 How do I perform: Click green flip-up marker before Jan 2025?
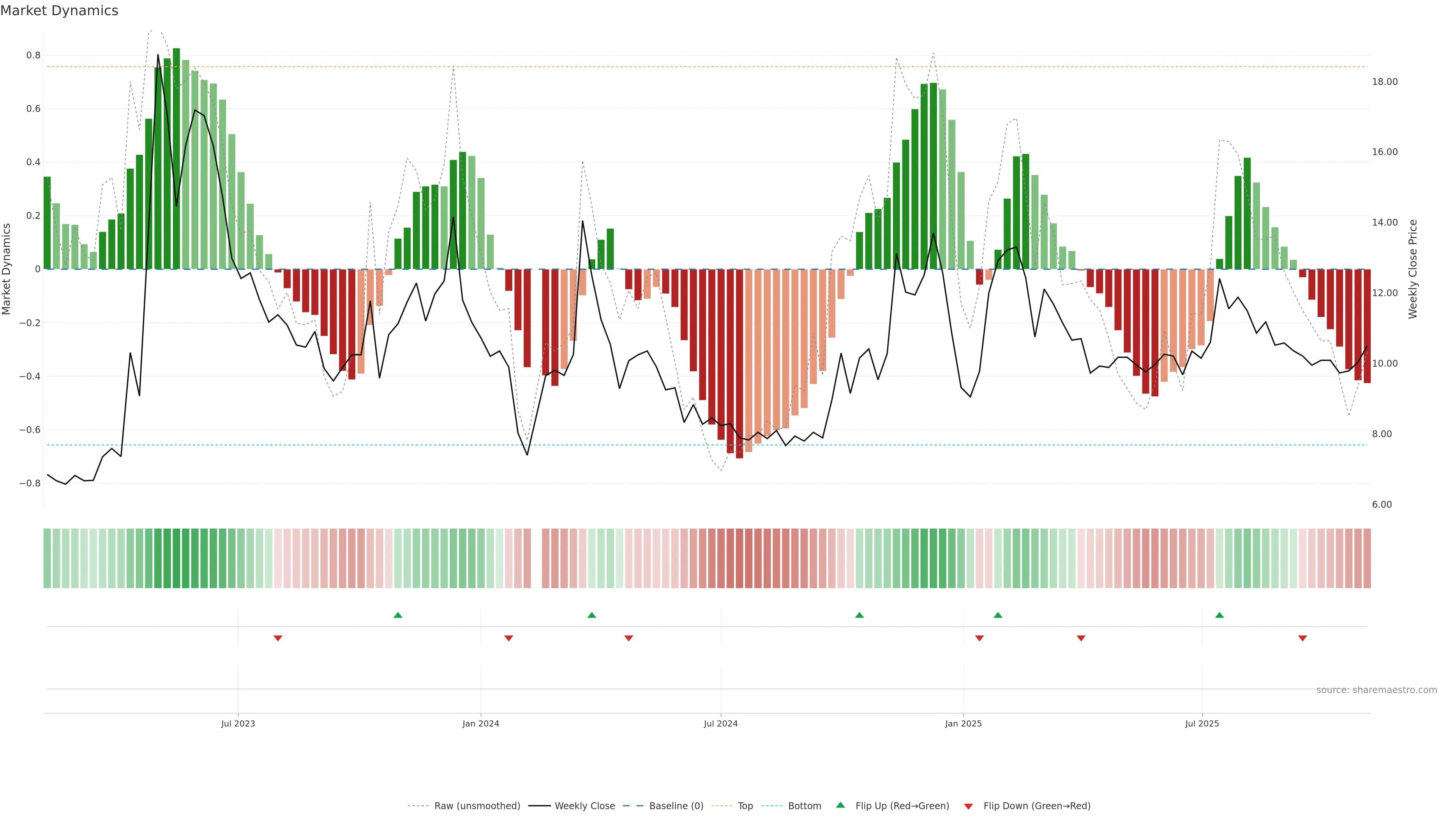coord(859,615)
